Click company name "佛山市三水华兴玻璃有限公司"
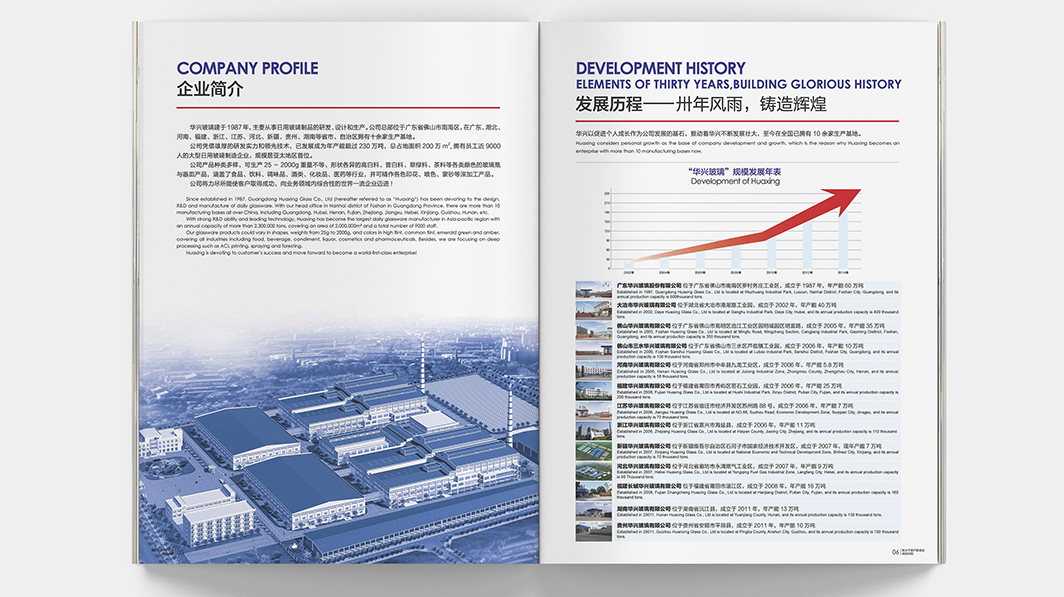This screenshot has height=597, width=1064. (651, 346)
